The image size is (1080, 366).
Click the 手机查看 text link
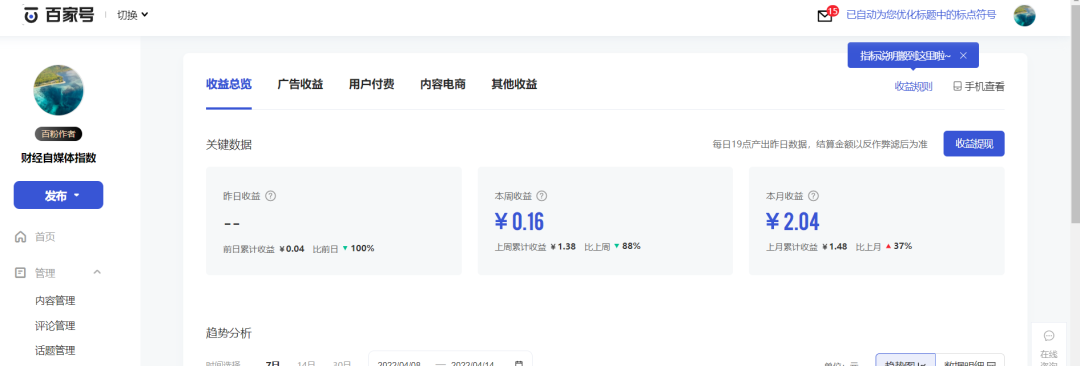point(984,86)
